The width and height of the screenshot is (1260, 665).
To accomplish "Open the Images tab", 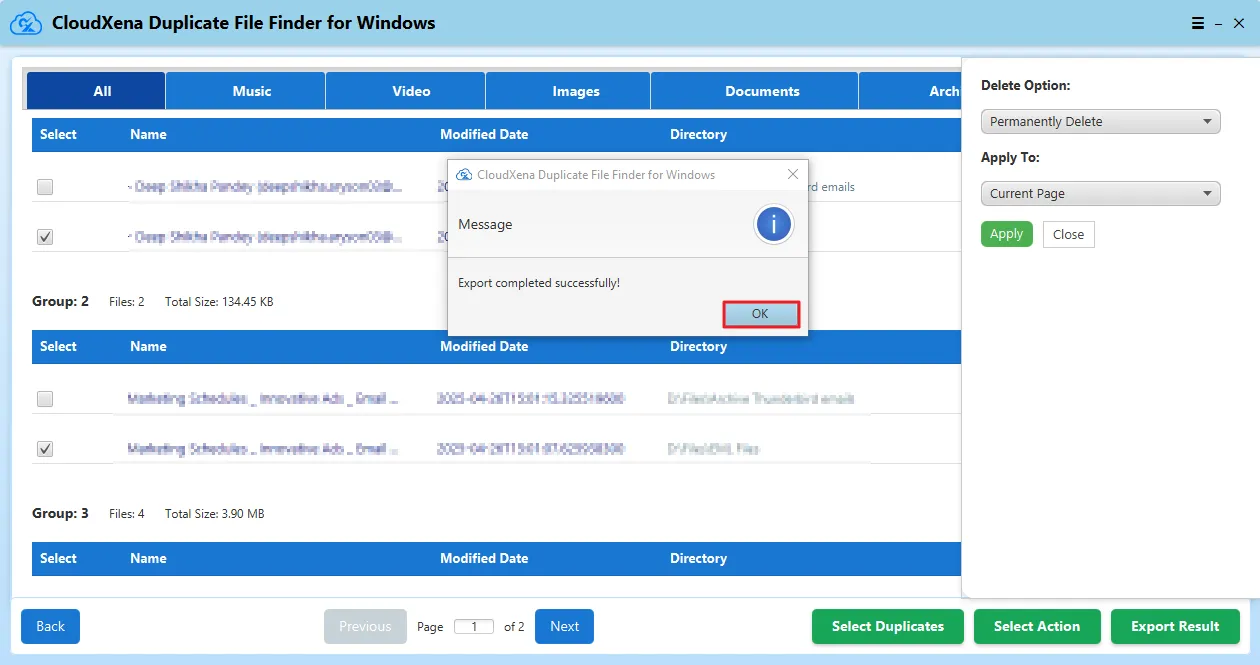I will [576, 91].
